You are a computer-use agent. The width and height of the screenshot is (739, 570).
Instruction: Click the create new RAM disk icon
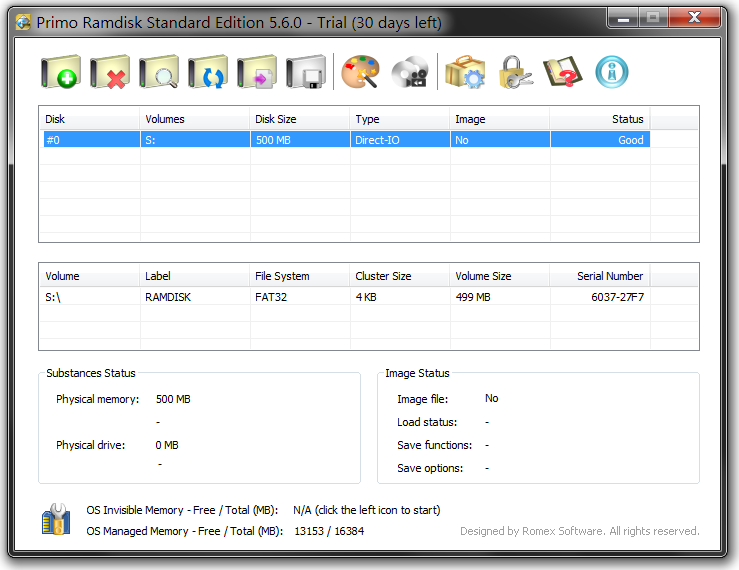click(x=61, y=72)
